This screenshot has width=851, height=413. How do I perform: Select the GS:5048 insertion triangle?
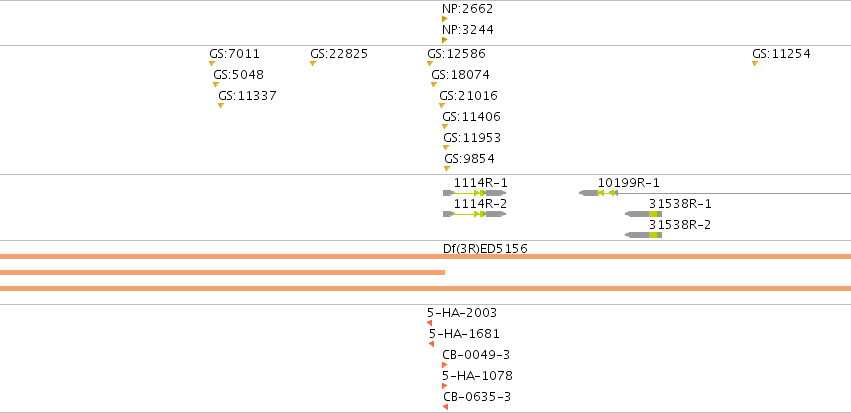pyautogui.click(x=216, y=84)
